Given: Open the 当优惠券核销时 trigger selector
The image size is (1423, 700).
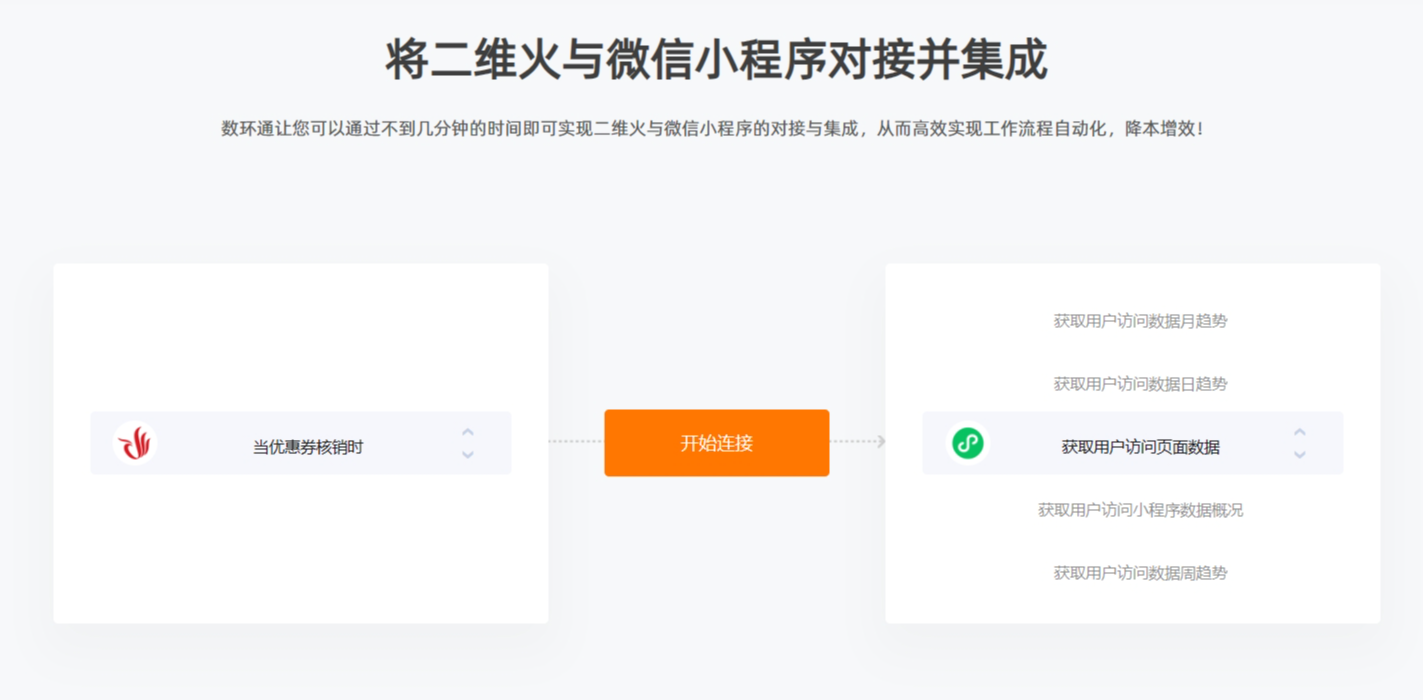Looking at the screenshot, I should [301, 443].
